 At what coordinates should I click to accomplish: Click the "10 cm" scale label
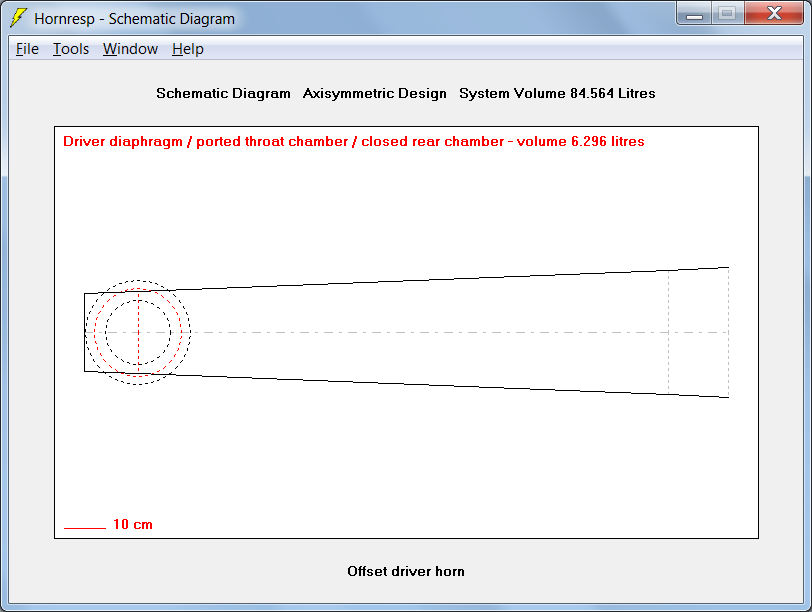[133, 524]
